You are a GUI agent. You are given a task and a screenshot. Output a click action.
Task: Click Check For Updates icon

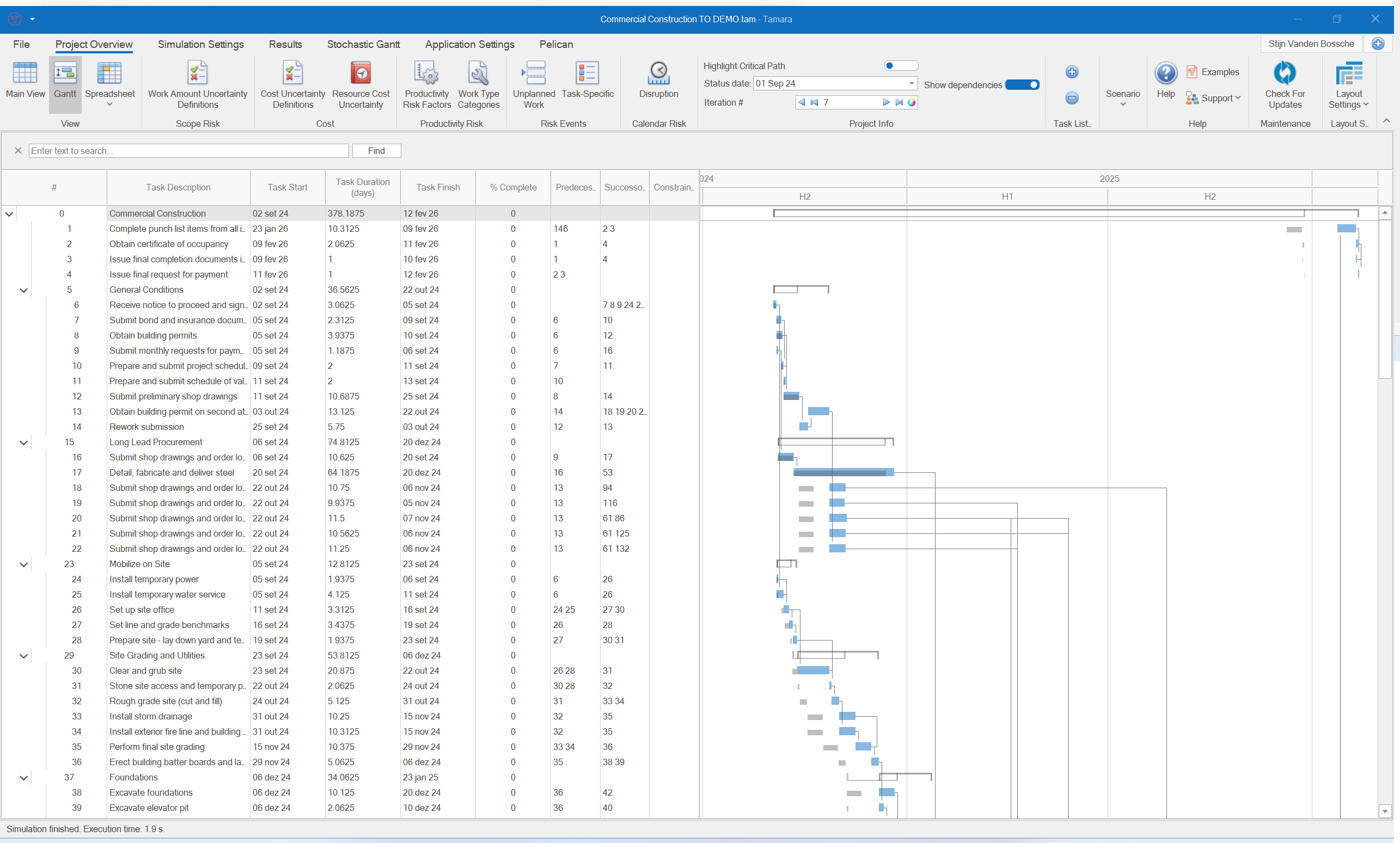[1284, 74]
